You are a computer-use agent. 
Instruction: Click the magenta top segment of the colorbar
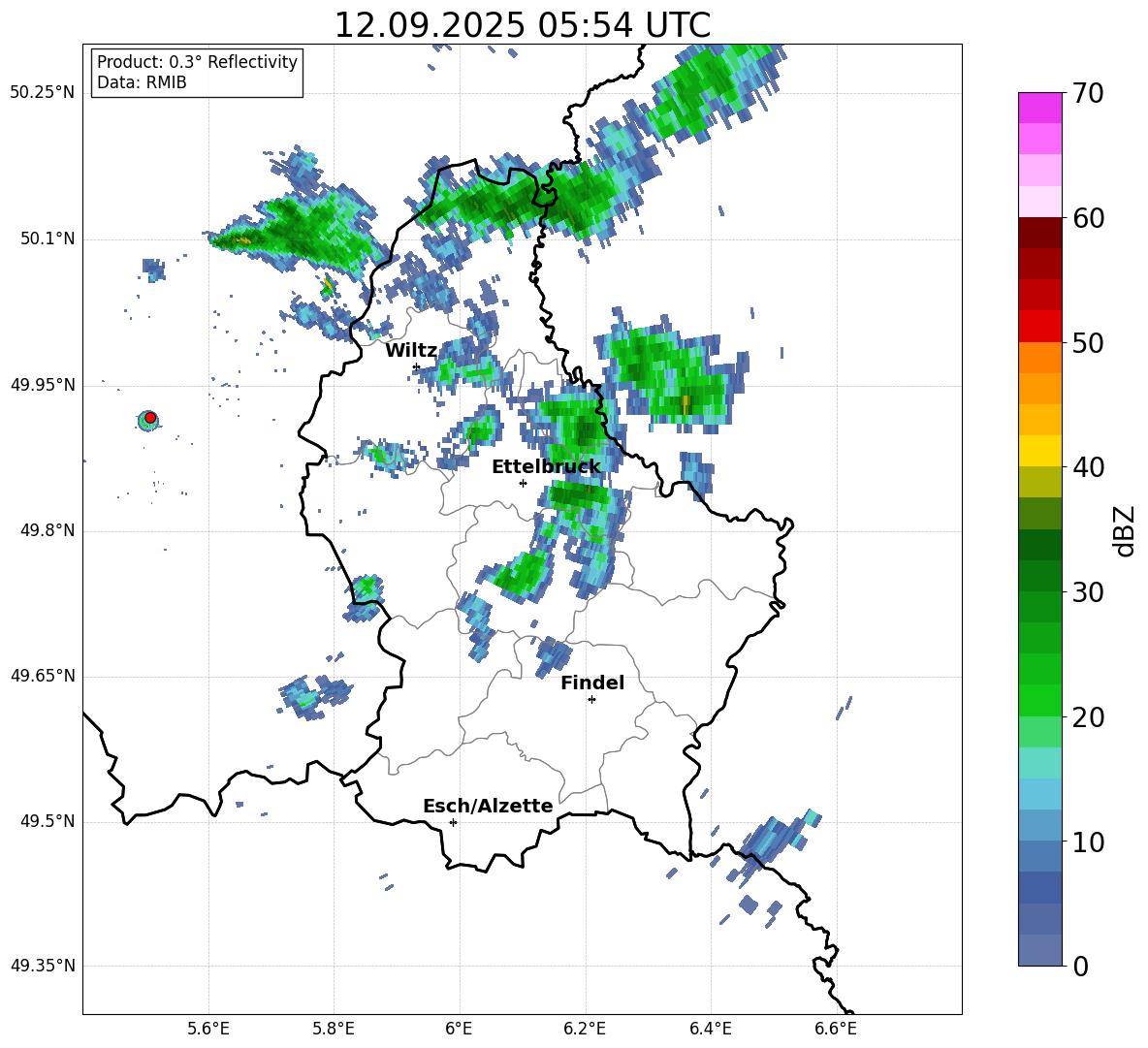pos(1039,108)
